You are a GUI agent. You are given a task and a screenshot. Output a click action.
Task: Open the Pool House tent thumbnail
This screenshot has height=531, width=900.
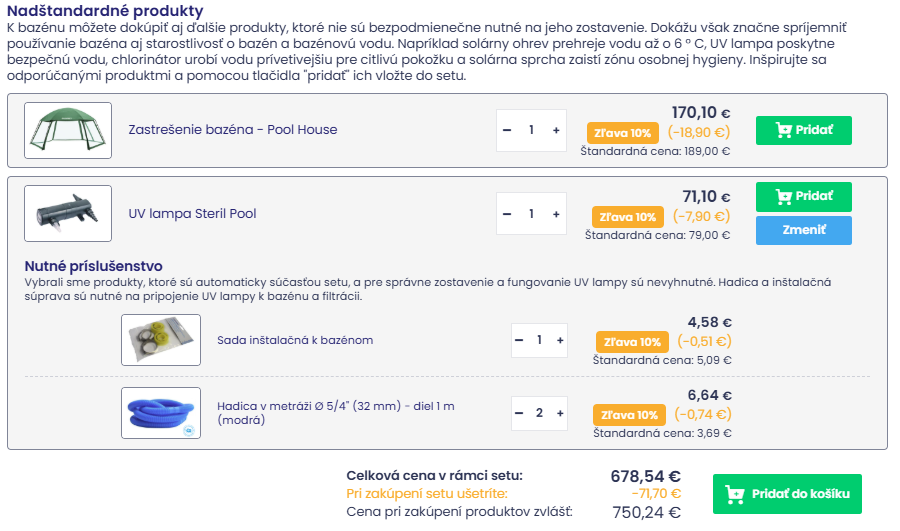click(x=68, y=130)
